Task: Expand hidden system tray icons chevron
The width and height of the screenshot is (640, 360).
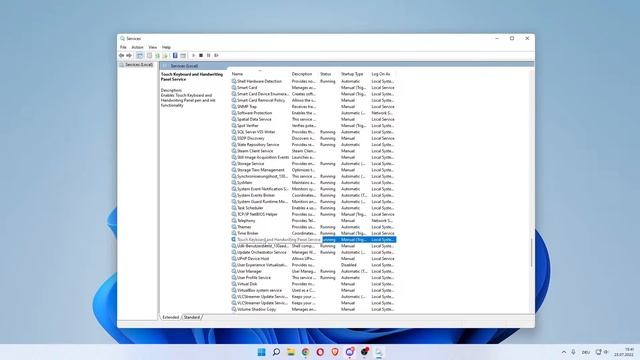Action: click(x=564, y=352)
